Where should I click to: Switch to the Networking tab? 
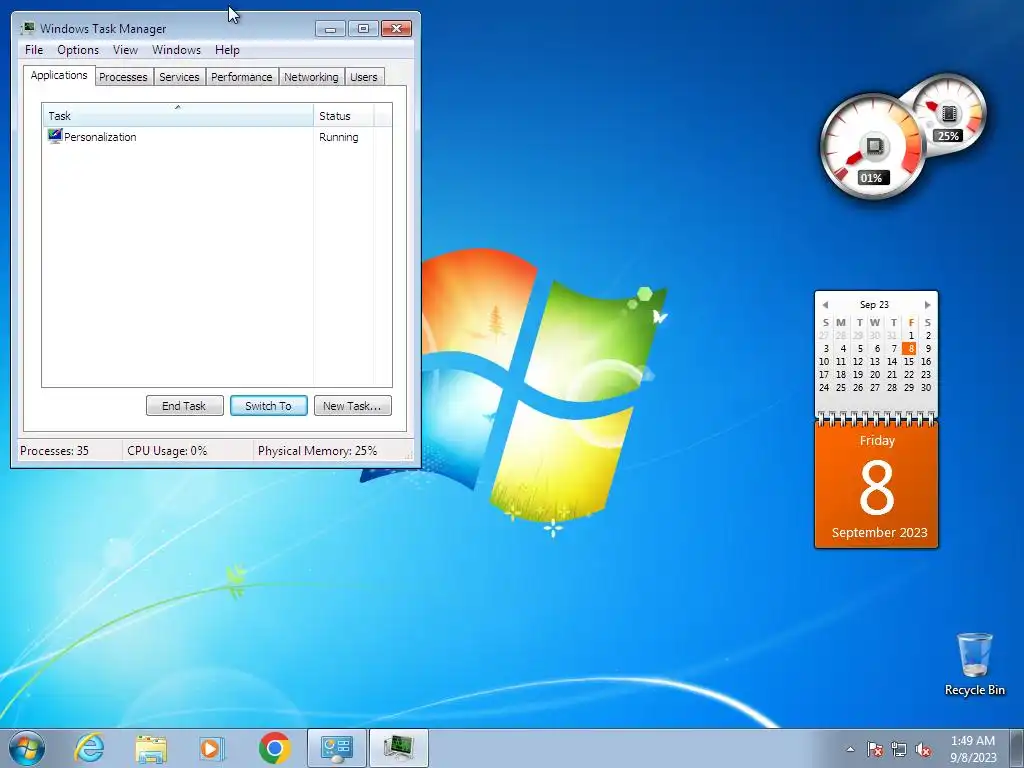311,77
